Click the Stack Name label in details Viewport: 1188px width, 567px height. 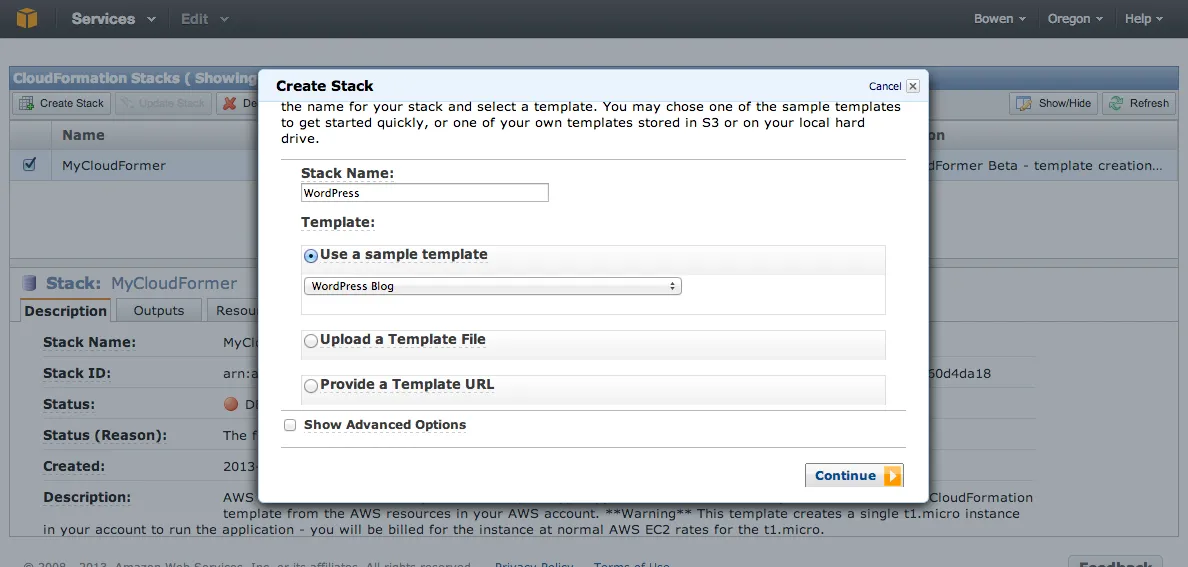[x=89, y=342]
